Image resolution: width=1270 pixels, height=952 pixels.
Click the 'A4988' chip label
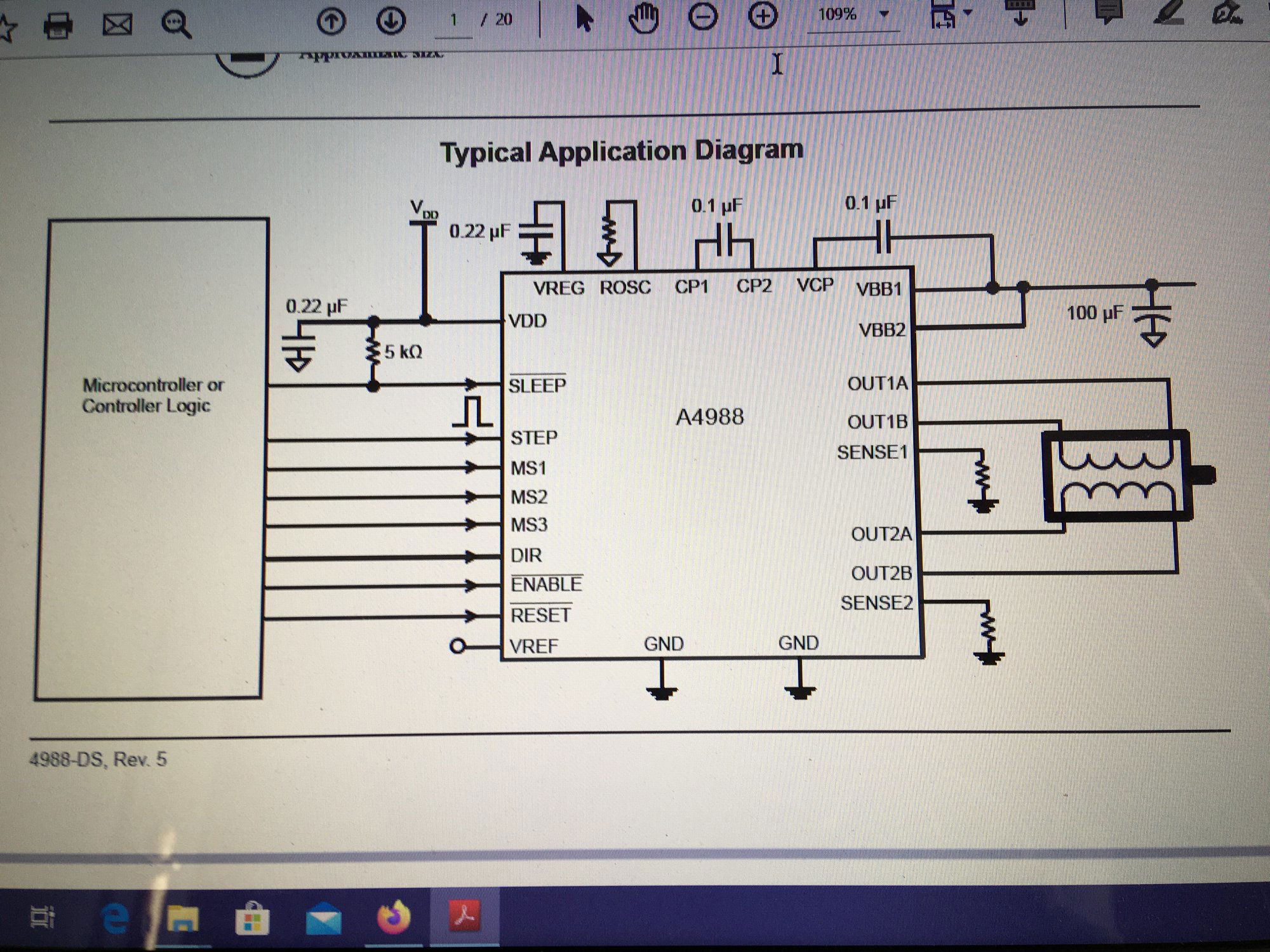[x=710, y=417]
